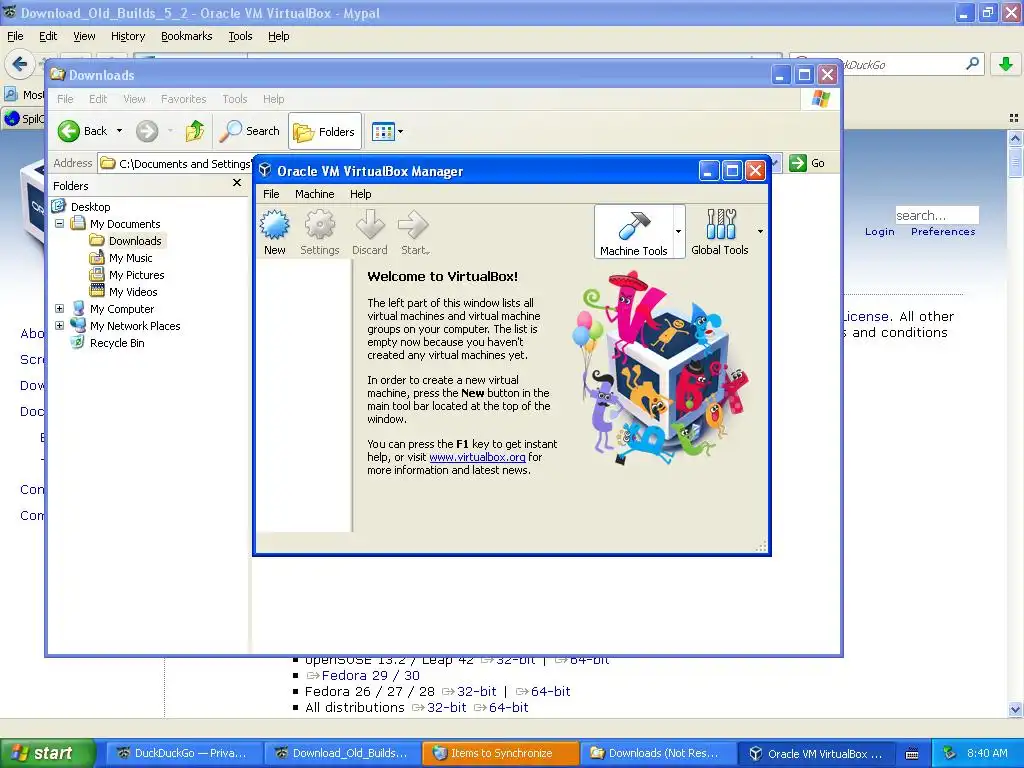Open All distributions 32-bit link

[446, 707]
